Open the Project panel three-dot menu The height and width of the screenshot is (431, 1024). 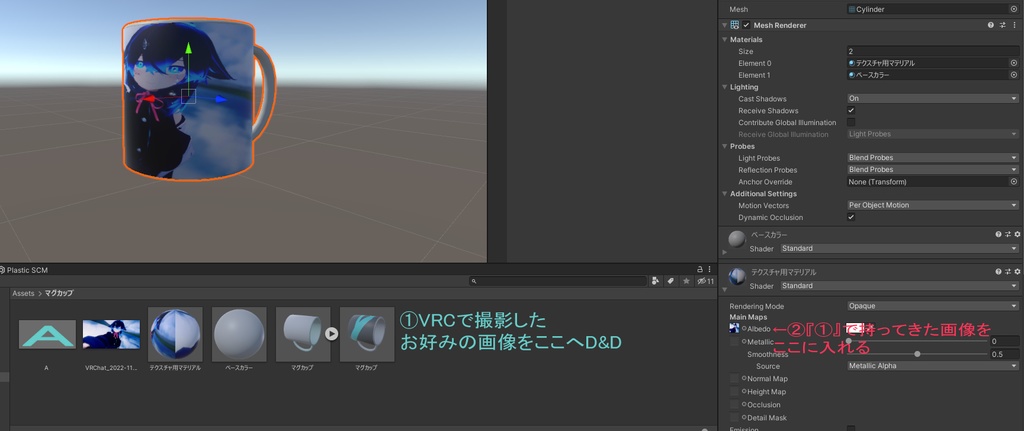pos(709,269)
